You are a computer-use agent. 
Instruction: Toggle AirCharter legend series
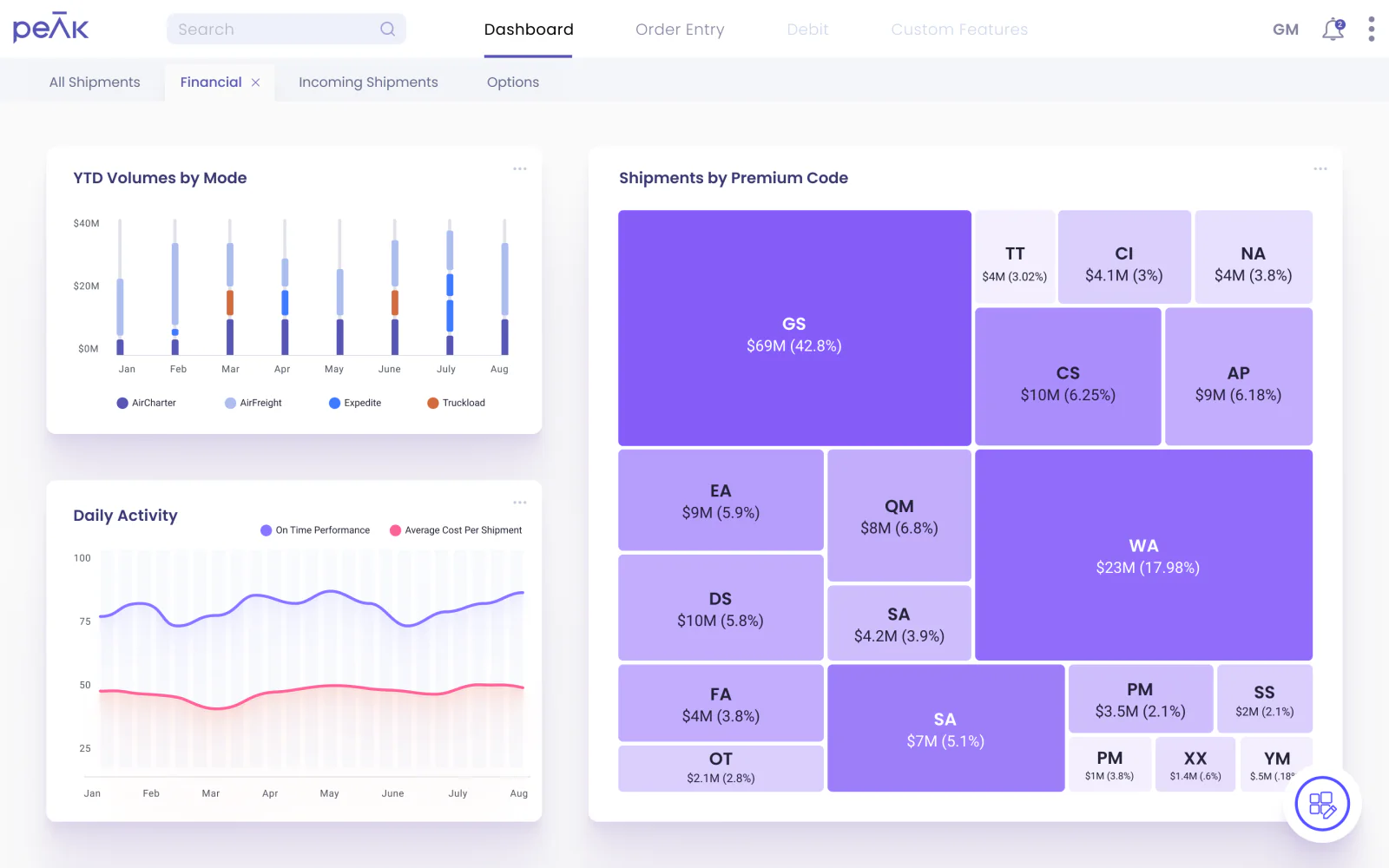point(146,403)
